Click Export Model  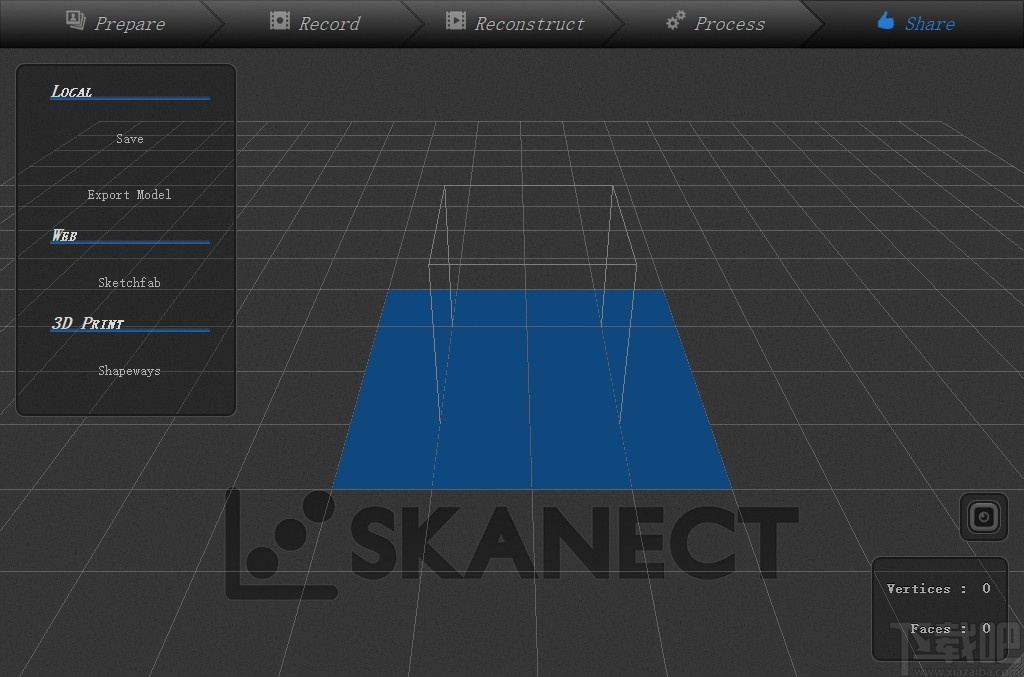coord(129,194)
